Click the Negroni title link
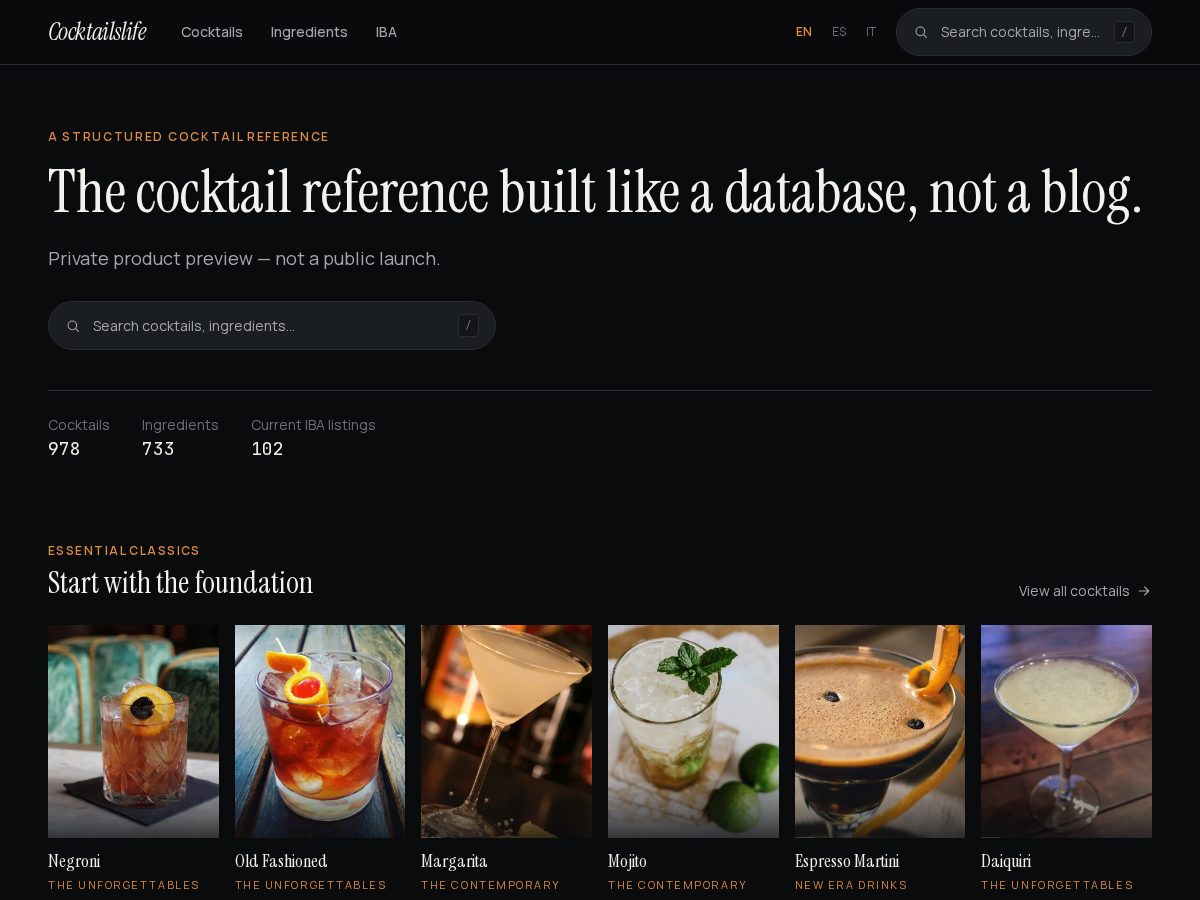This screenshot has width=1200, height=900. [74, 861]
